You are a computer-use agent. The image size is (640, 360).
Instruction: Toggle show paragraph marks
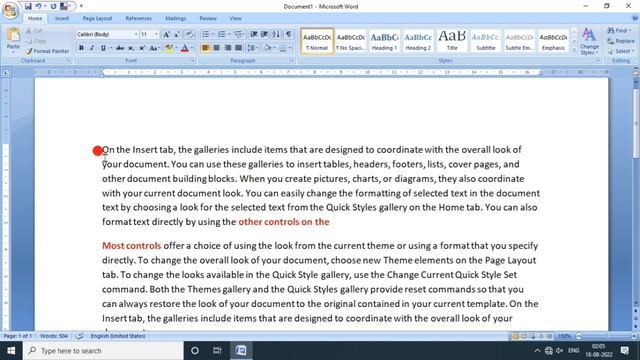point(289,34)
